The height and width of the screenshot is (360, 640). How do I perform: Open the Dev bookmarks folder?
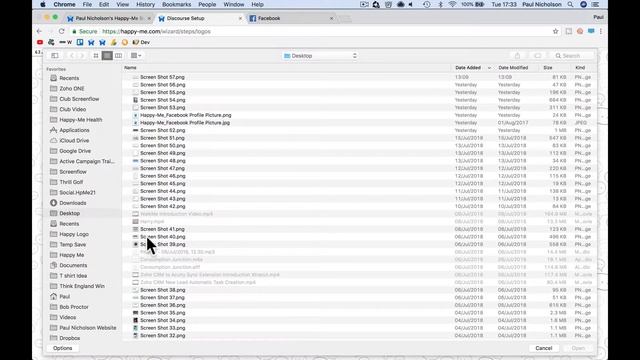[x=141, y=42]
